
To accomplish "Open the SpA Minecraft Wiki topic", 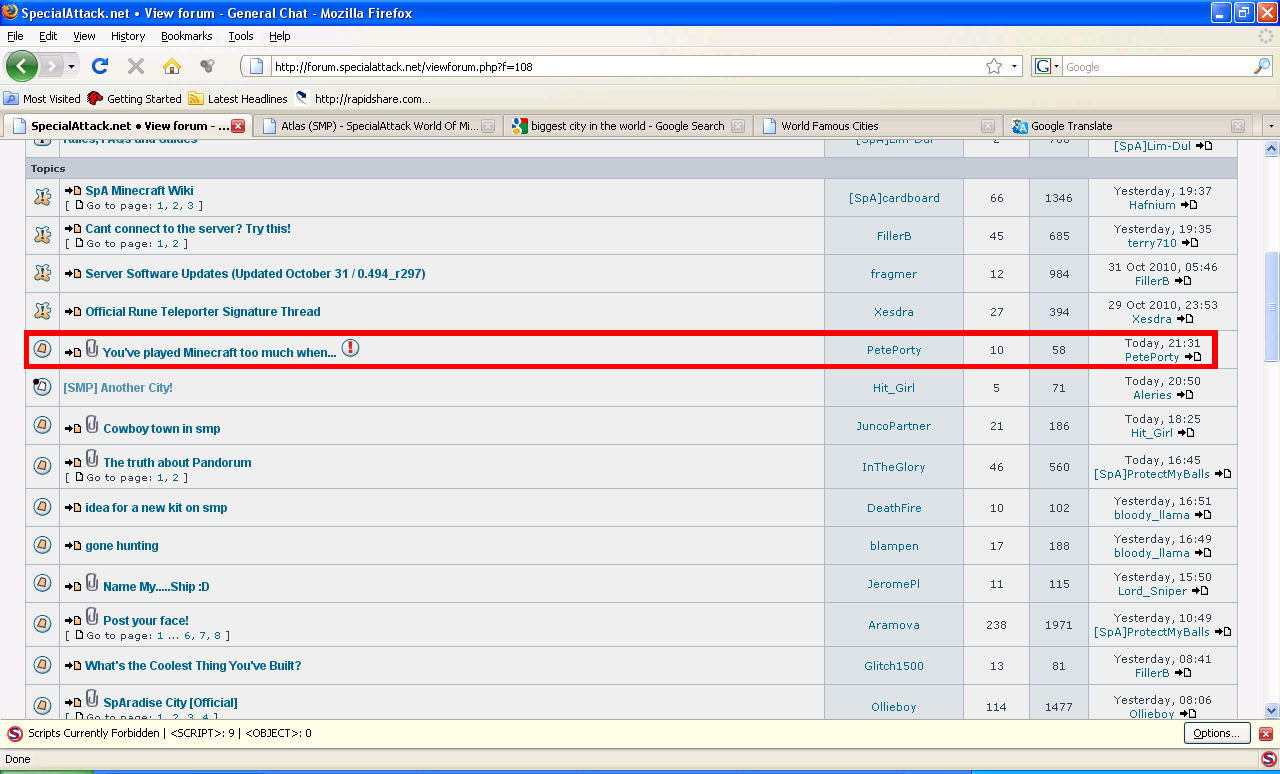I will tap(139, 191).
